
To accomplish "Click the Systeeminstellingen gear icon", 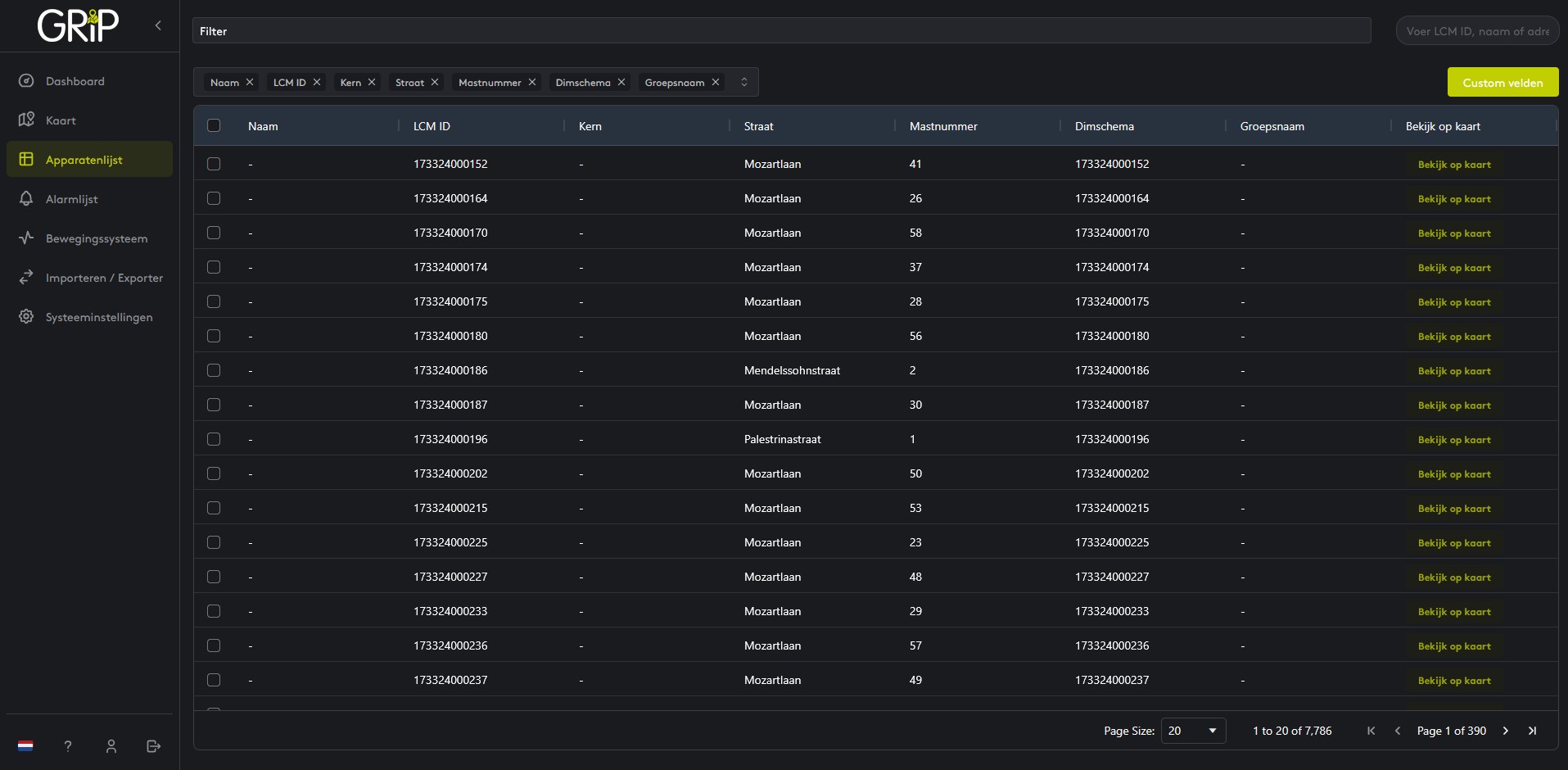I will [x=26, y=316].
